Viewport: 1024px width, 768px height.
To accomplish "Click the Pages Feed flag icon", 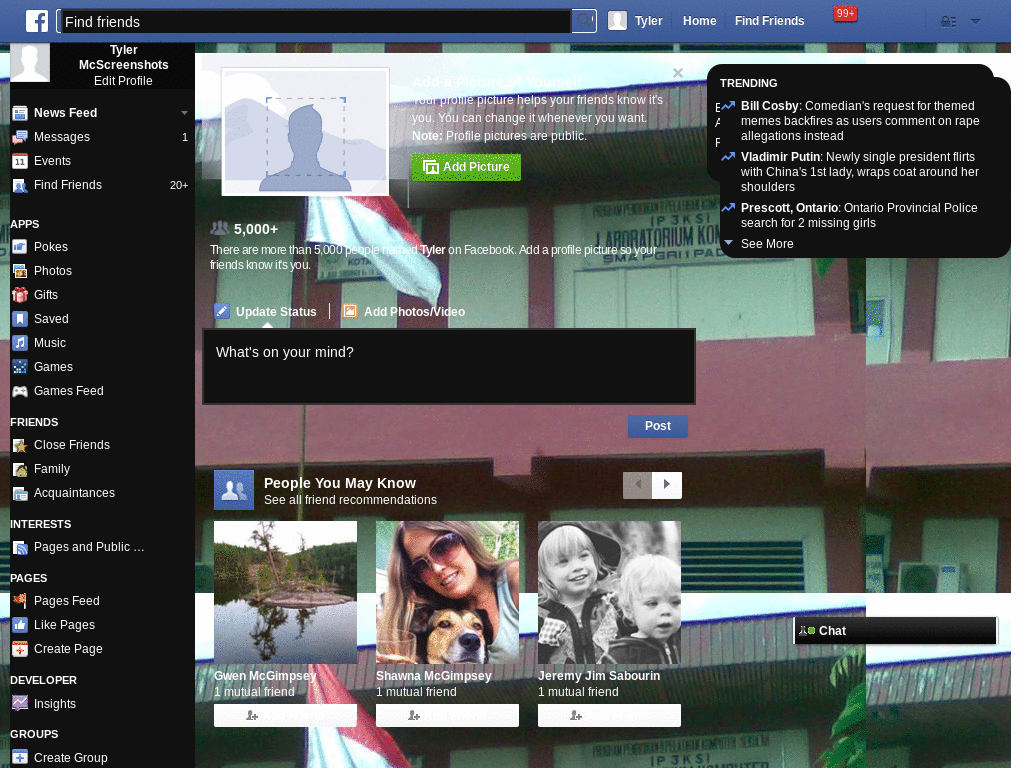I will pos(20,601).
